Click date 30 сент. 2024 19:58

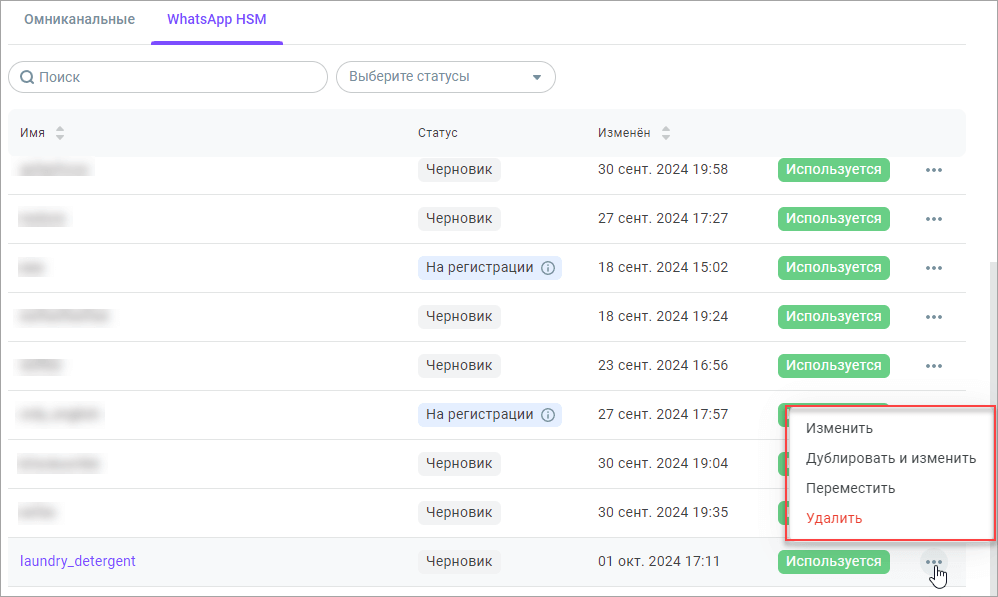coord(663,169)
